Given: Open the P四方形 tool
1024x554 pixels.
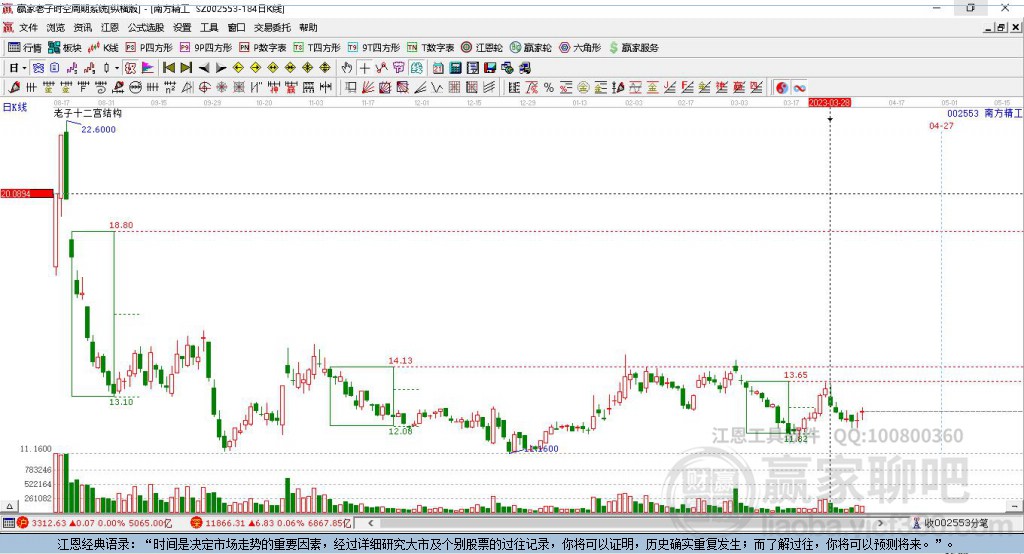Looking at the screenshot, I should click(x=149, y=47).
